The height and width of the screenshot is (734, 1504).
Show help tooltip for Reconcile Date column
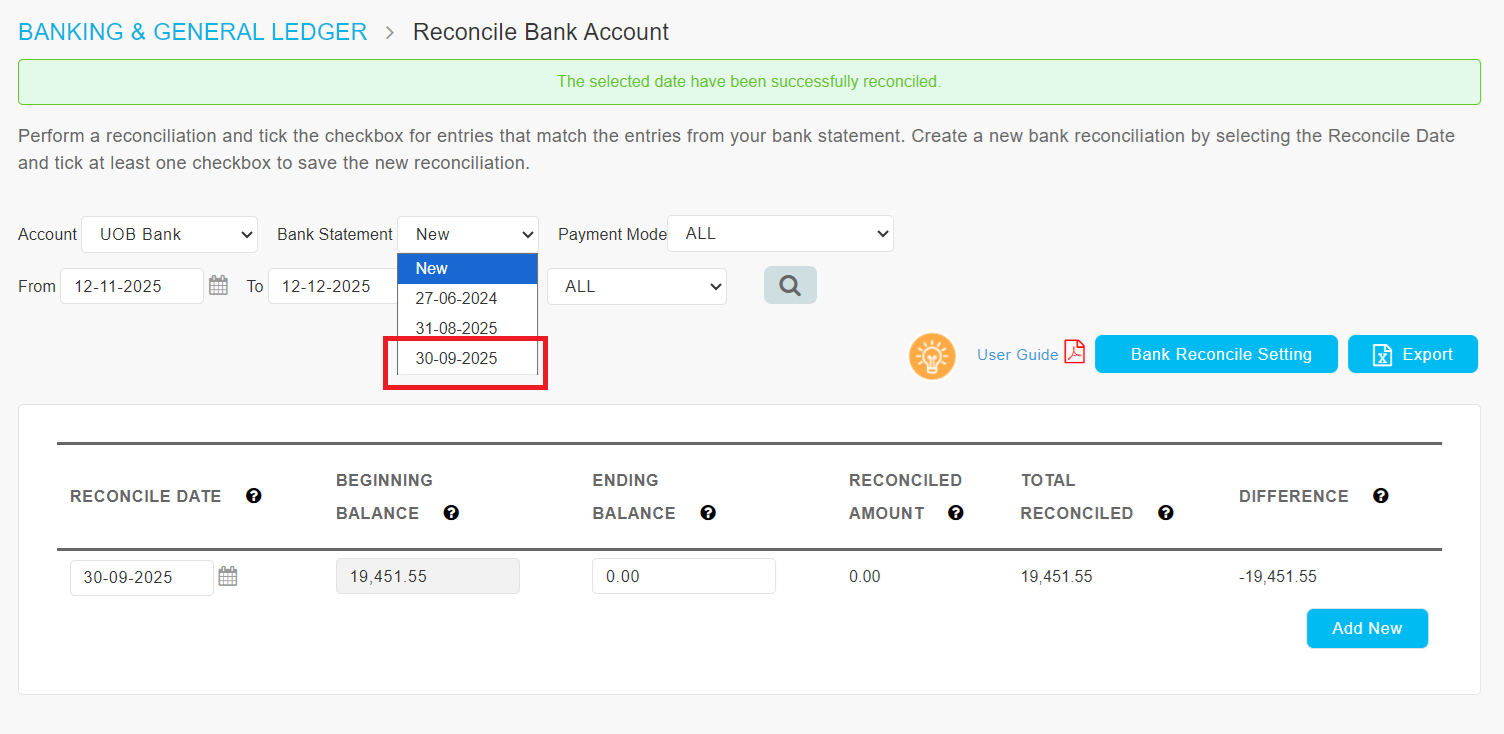pyautogui.click(x=254, y=496)
